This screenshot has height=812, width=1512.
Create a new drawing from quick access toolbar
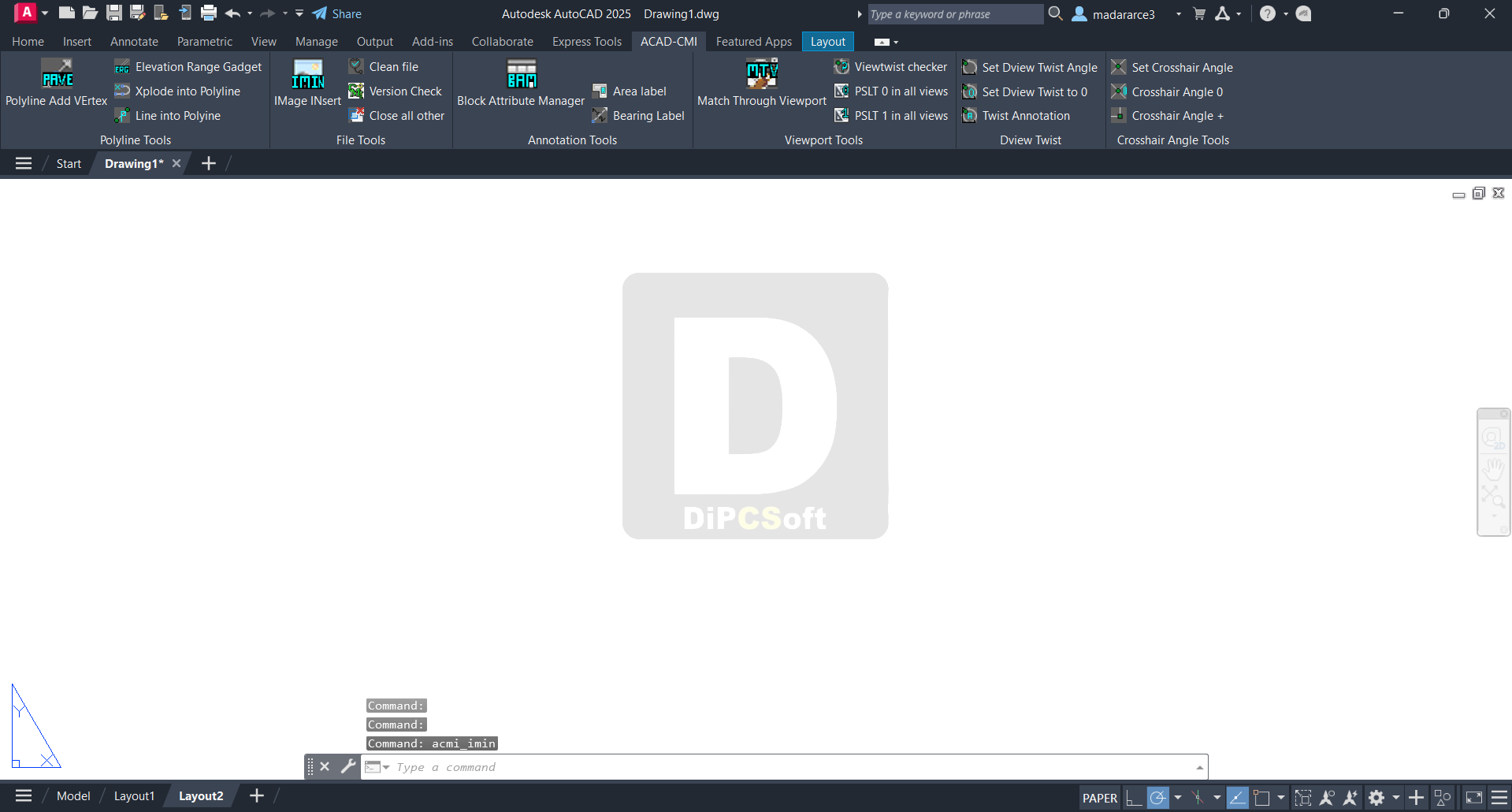[x=67, y=13]
